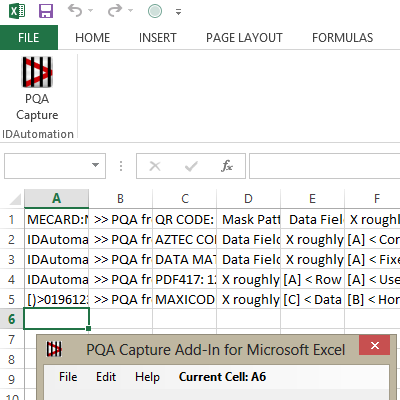Select cell C2 reading AZTEC CO
The height and width of the screenshot is (400, 400).
(185, 239)
